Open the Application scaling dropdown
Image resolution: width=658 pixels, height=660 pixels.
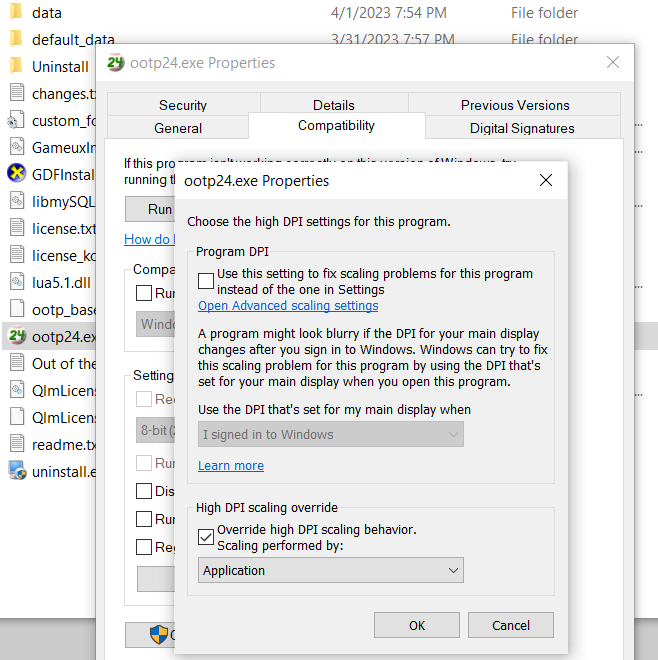[331, 570]
